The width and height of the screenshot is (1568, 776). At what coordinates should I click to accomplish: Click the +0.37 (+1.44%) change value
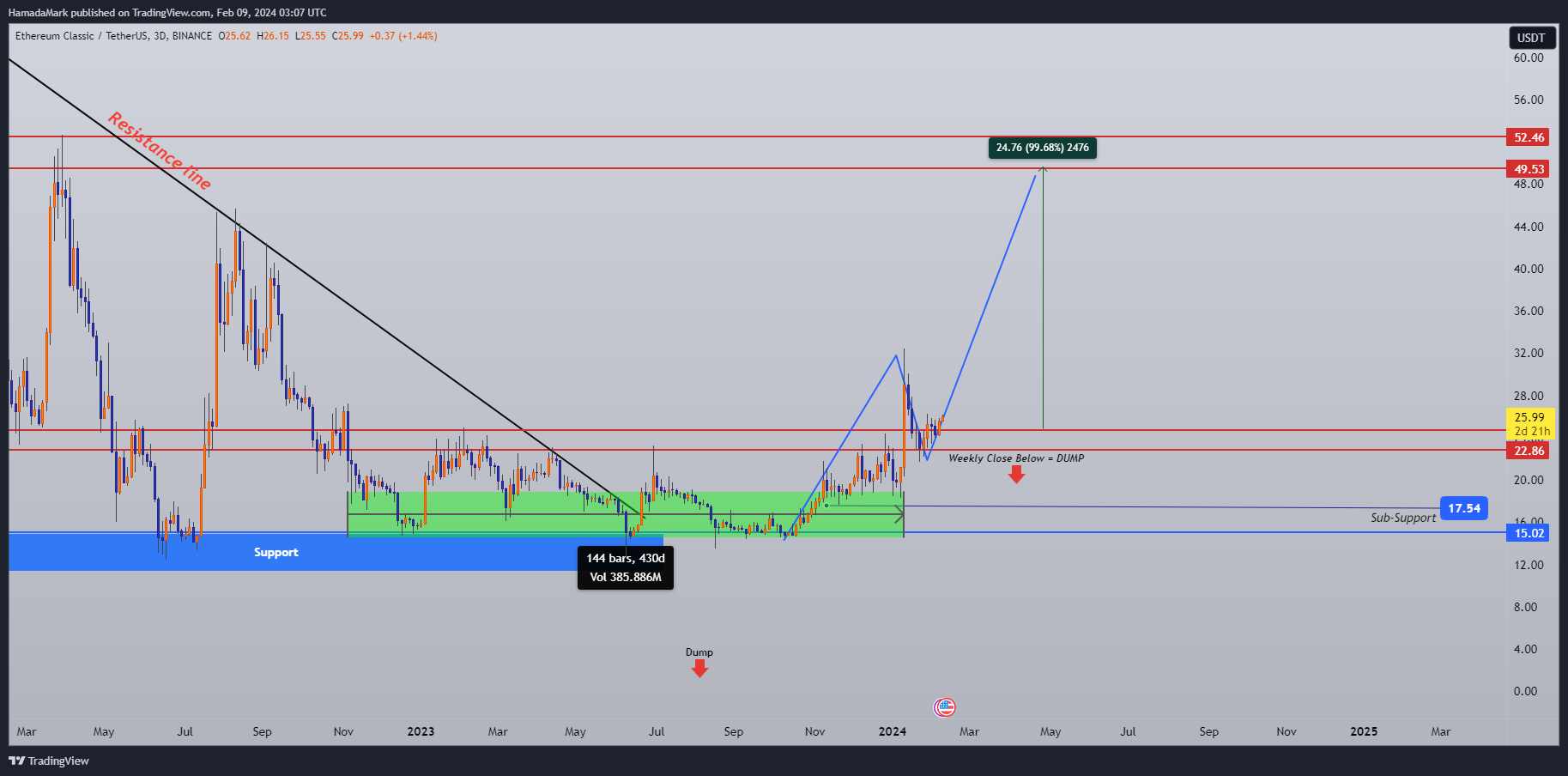[x=403, y=36]
